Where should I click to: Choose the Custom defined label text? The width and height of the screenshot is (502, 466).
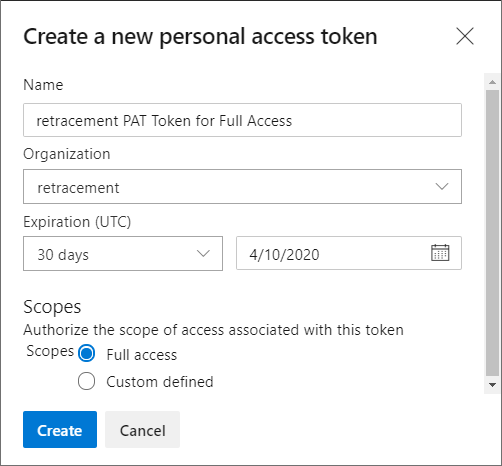click(160, 382)
